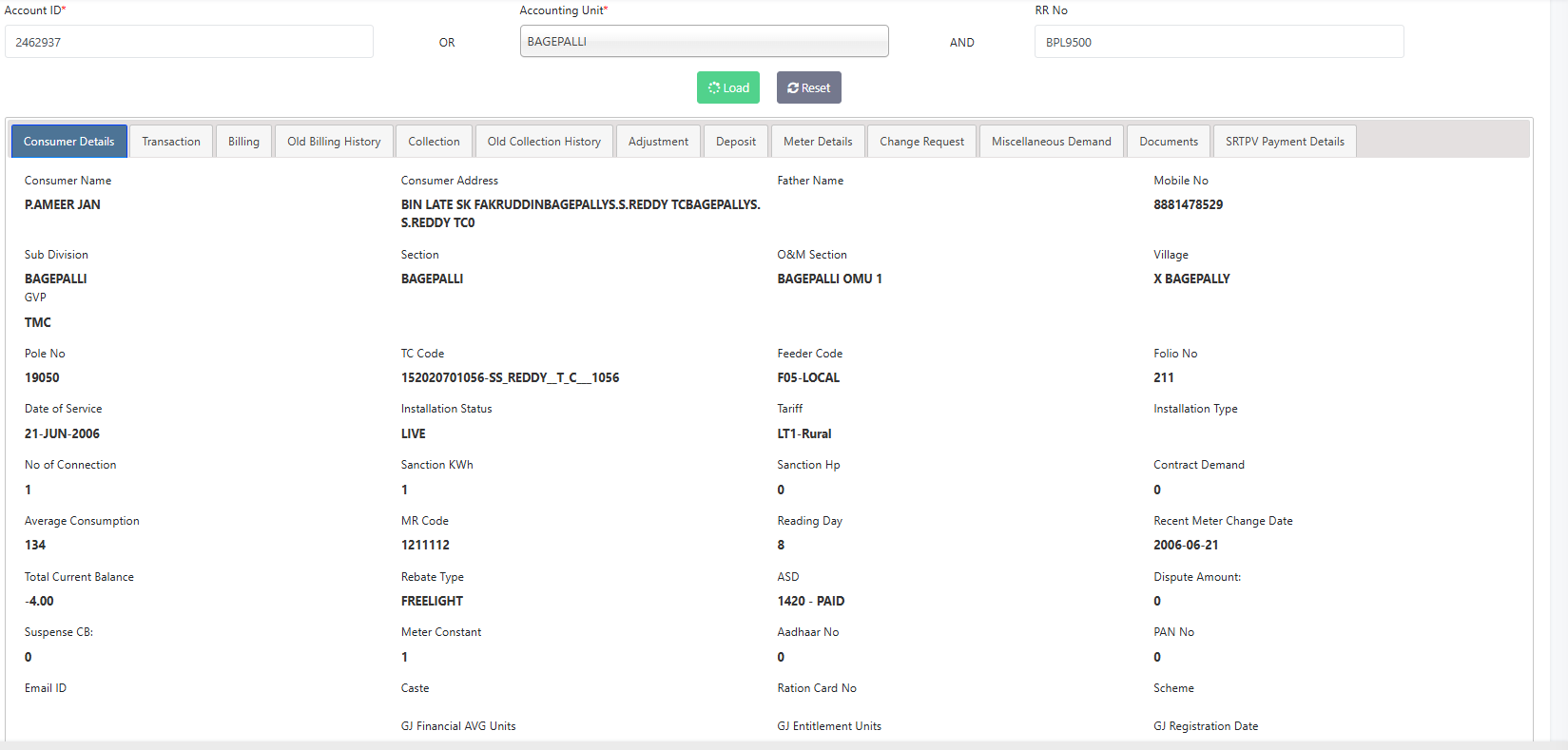This screenshot has width=1568, height=750.
Task: Click the Feeder Code value F05-LOCAL
Action: (x=808, y=377)
